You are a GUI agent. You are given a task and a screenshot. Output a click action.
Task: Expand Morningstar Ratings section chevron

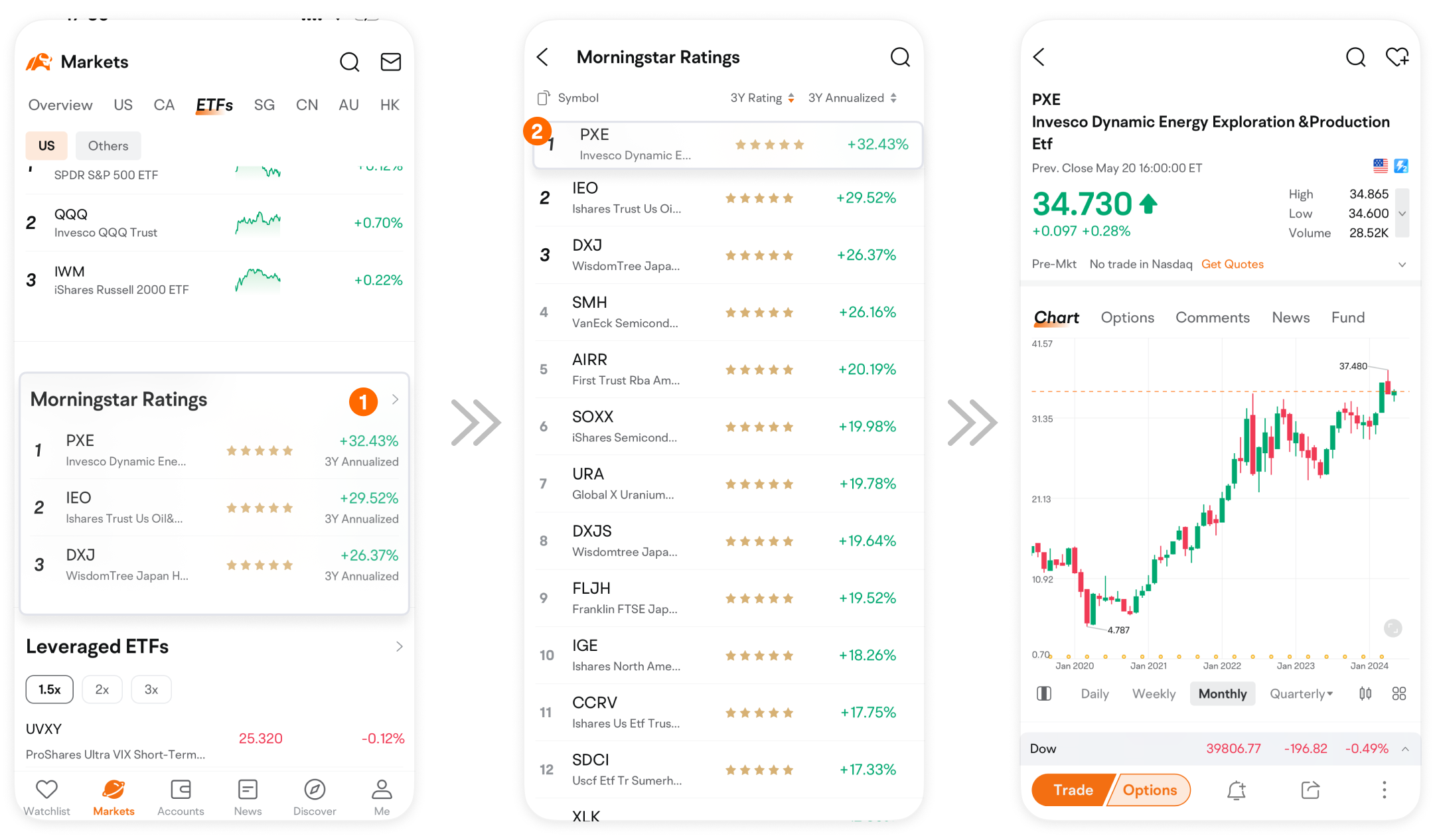tap(395, 399)
